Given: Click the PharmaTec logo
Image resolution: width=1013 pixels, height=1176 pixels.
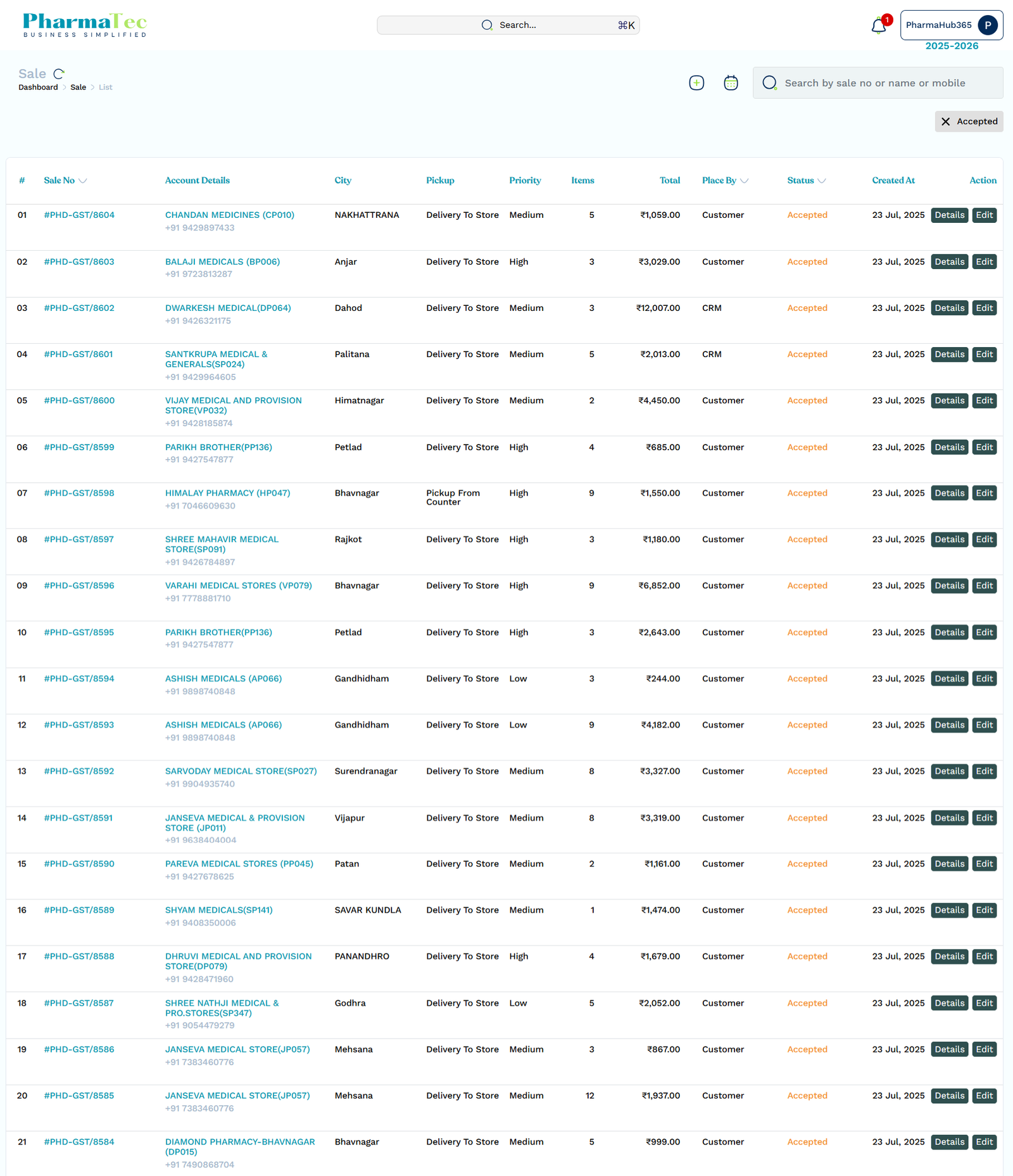Looking at the screenshot, I should click(83, 24).
